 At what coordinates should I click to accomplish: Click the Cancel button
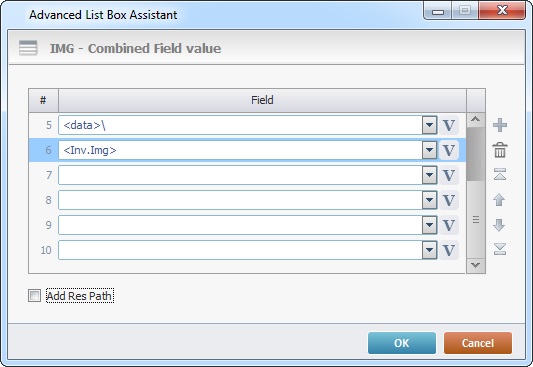478,343
